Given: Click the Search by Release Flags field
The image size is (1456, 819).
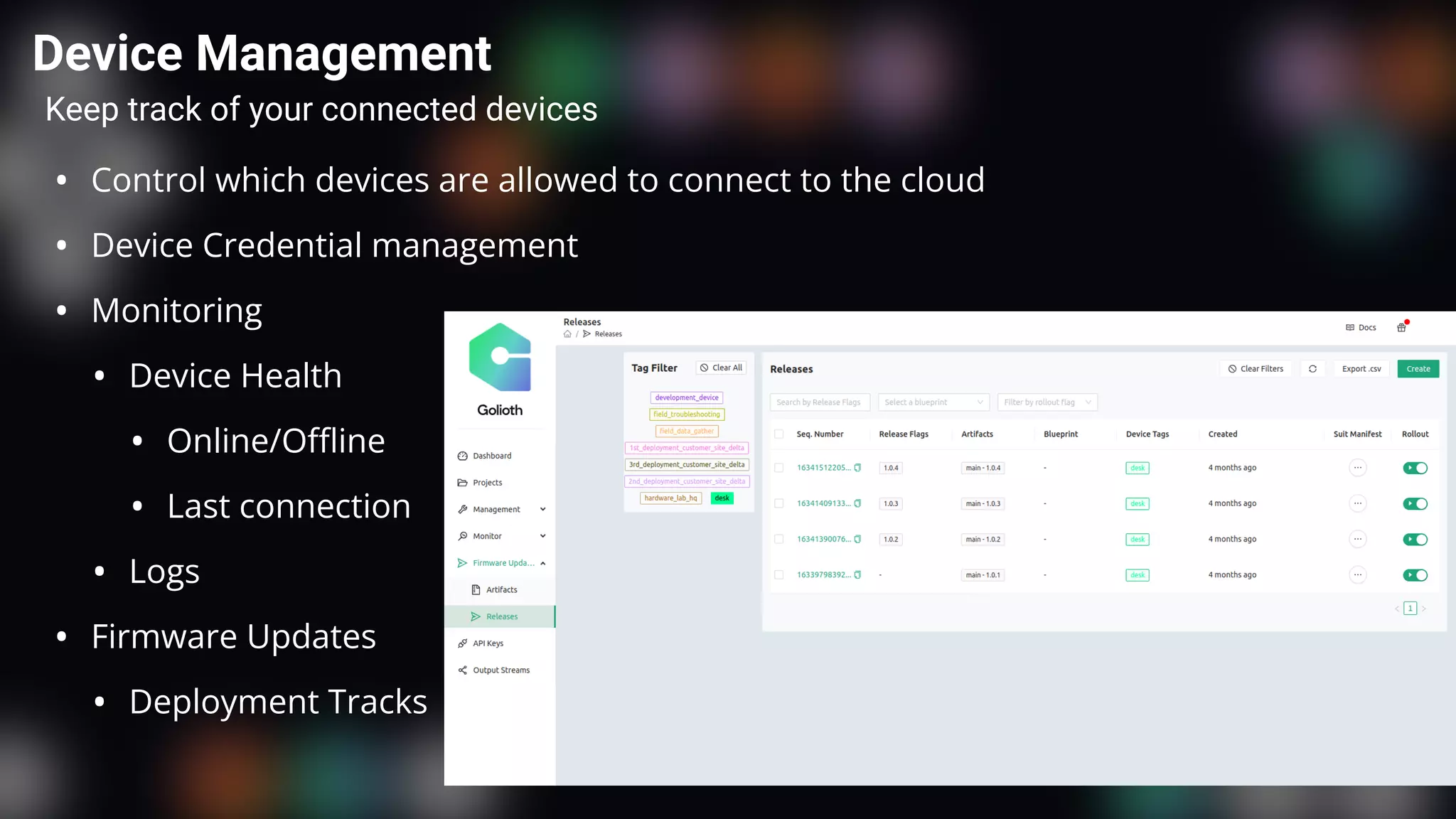Looking at the screenshot, I should [820, 402].
